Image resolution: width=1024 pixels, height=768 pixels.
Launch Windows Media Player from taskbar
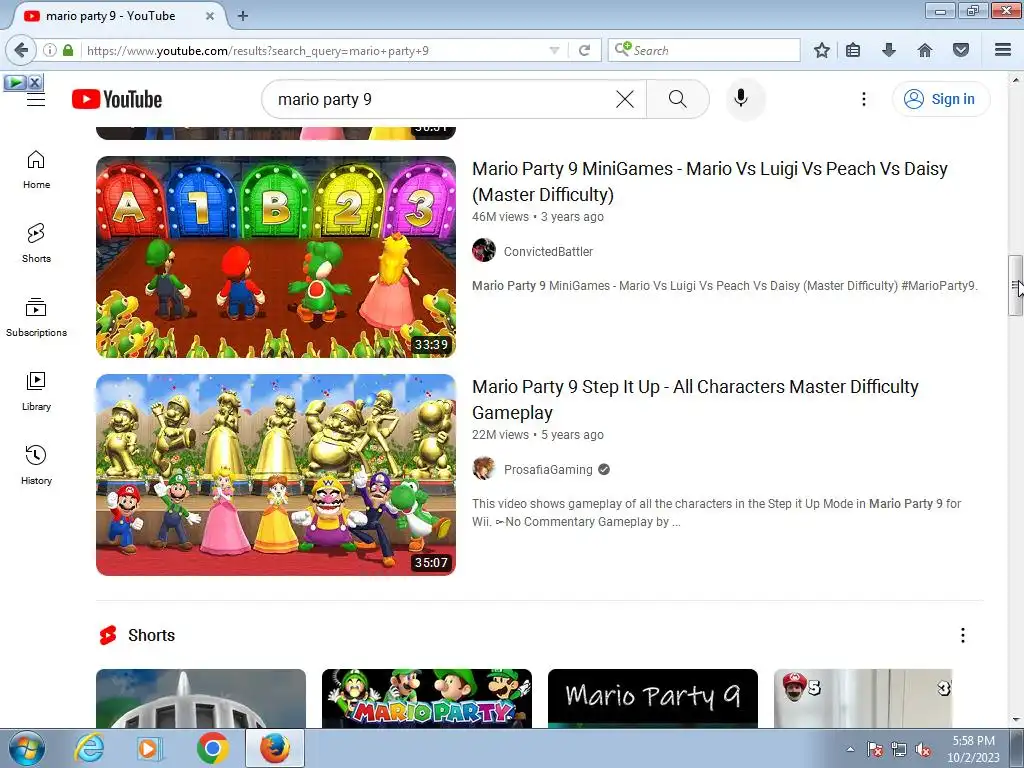click(x=150, y=748)
